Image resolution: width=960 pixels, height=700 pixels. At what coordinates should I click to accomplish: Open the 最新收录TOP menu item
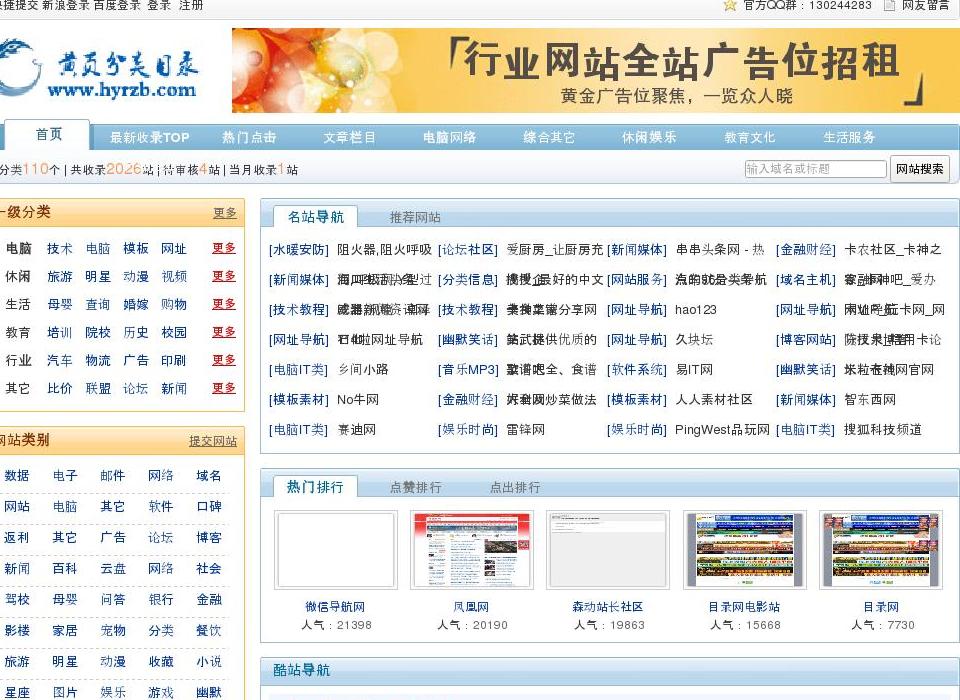pyautogui.click(x=149, y=138)
